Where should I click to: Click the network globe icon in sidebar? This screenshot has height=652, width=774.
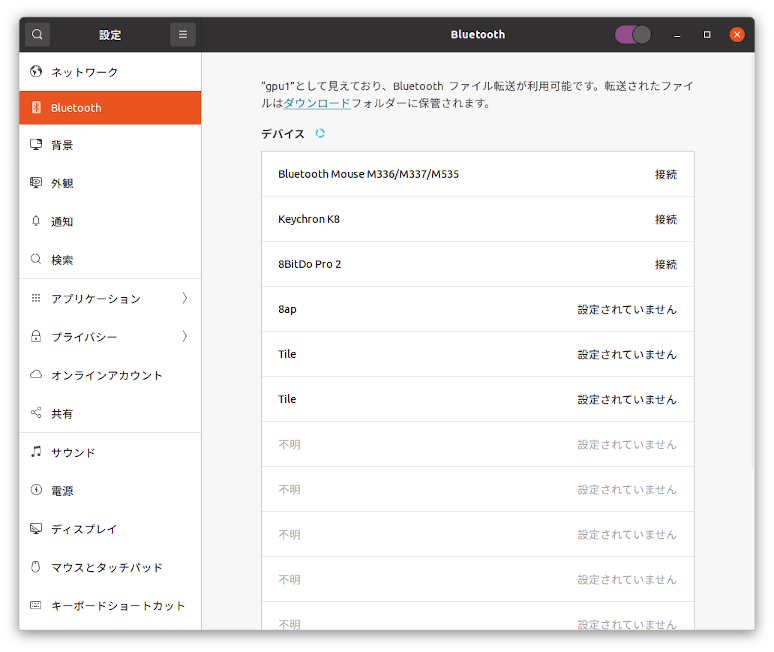(x=36, y=72)
